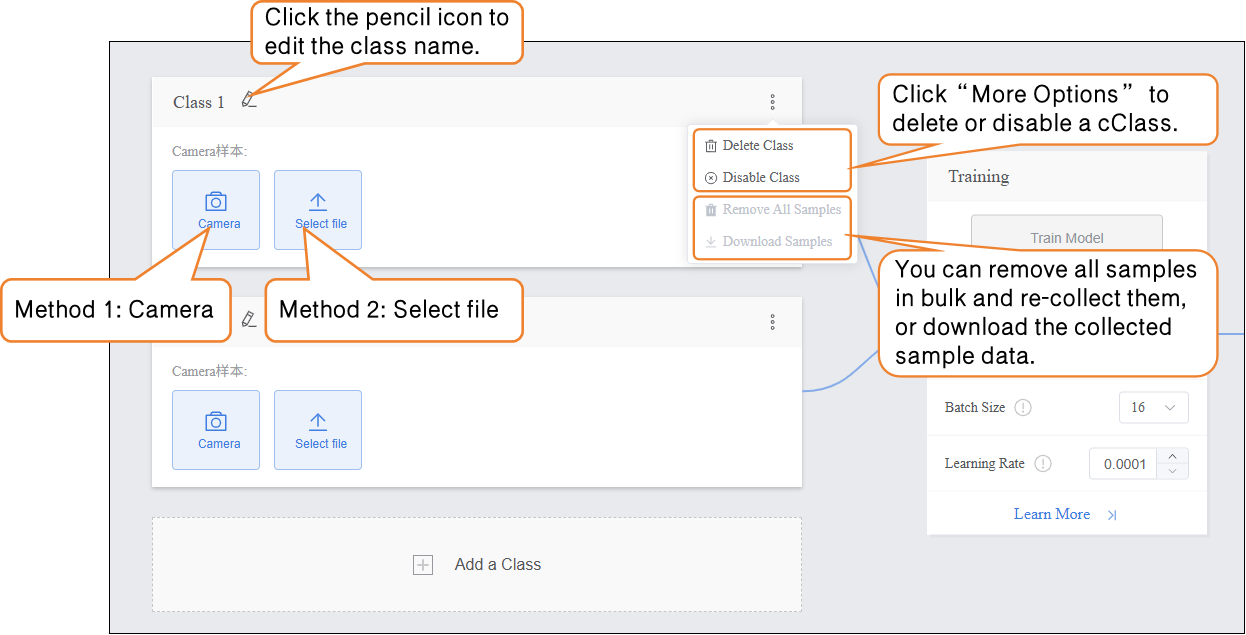This screenshot has width=1246, height=635.
Task: Increase Learning Rate with the up arrow
Action: pos(1173,456)
